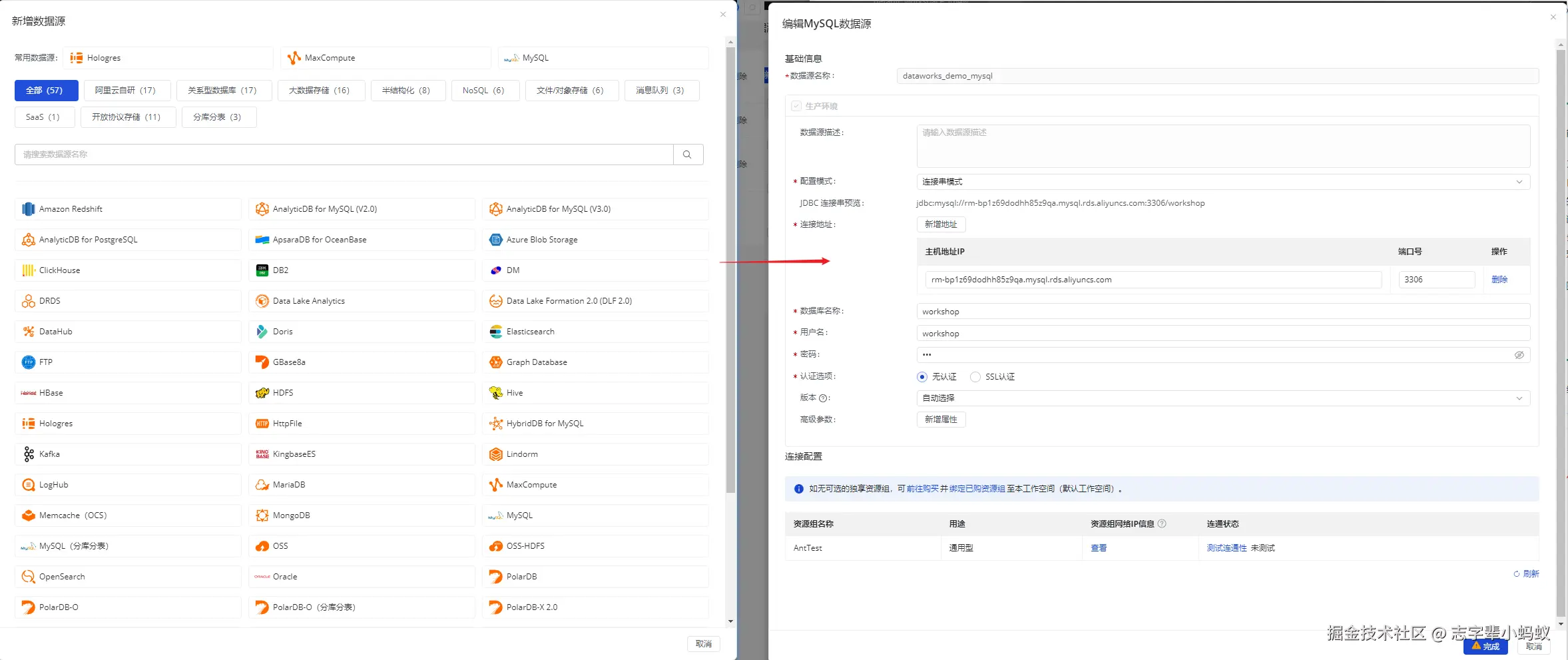Image resolution: width=1568 pixels, height=660 pixels.
Task: Select the DataHub data source icon
Action: [28, 332]
